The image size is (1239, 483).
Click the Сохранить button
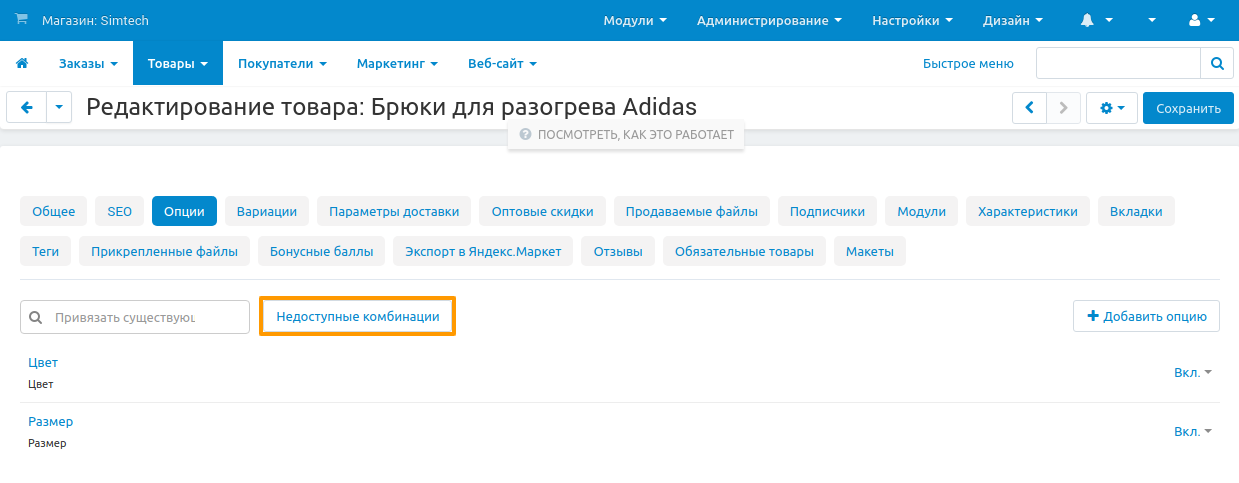(x=1188, y=109)
